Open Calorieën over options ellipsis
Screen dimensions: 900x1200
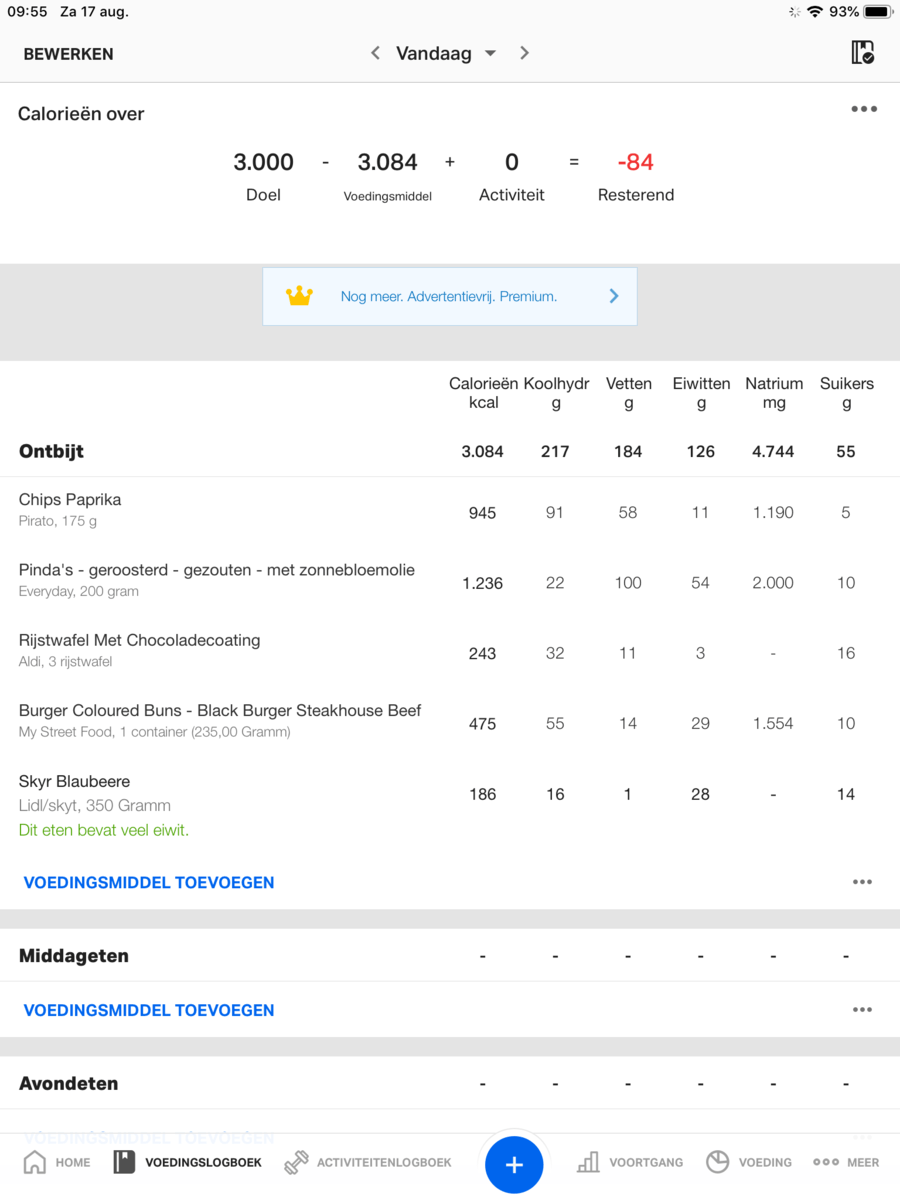[x=864, y=109]
